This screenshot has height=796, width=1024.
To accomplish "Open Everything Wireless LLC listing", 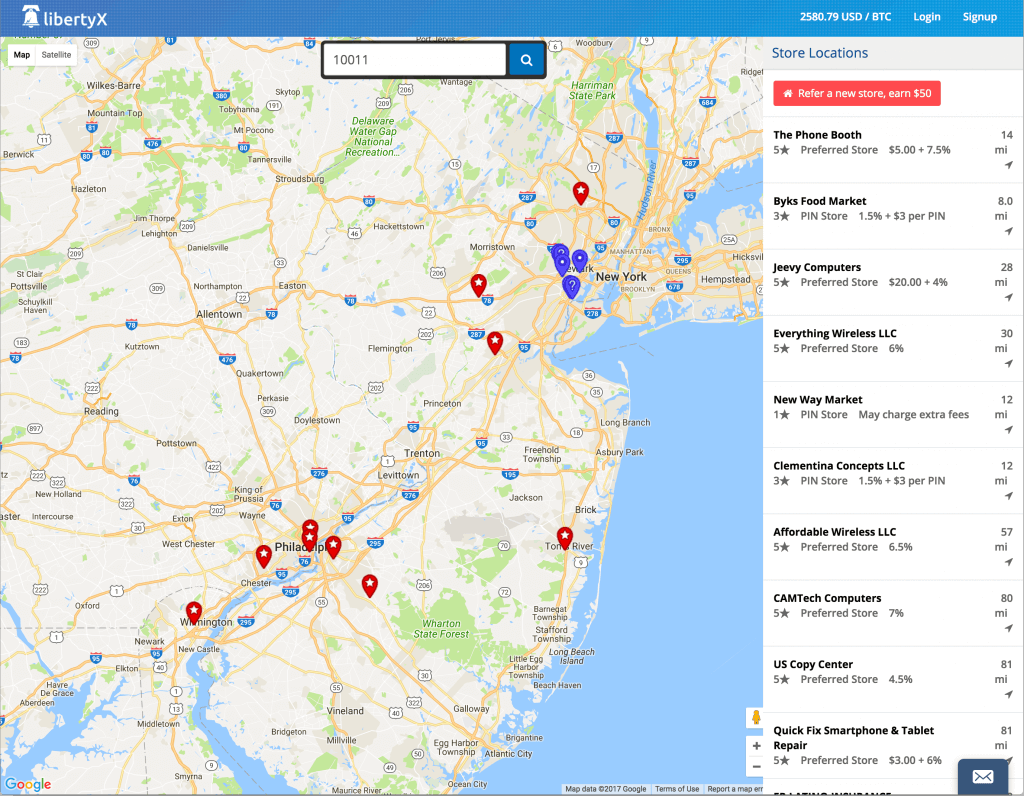I will pyautogui.click(x=835, y=333).
